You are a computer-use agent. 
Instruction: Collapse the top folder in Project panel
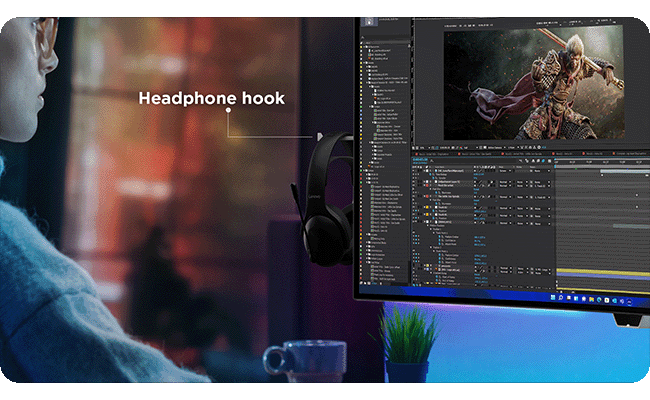pos(365,47)
